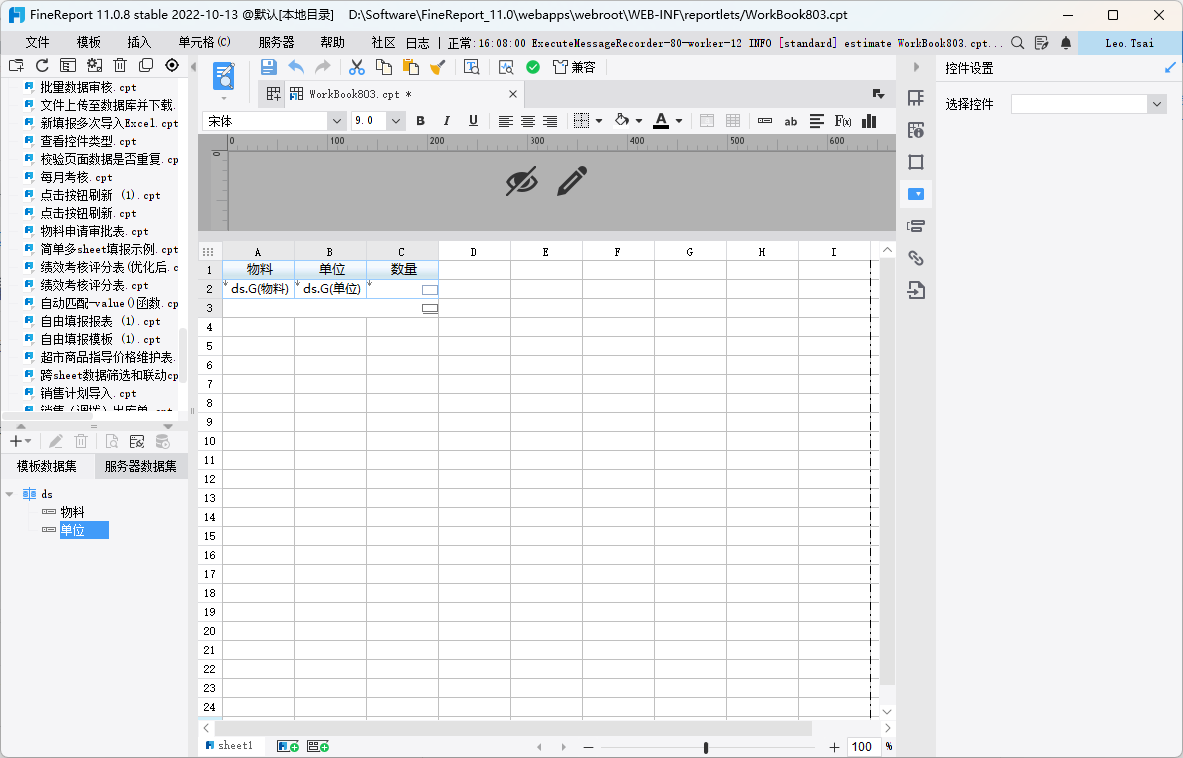The image size is (1183, 758).
Task: Apply the black font color swatch
Action: [x=661, y=121]
